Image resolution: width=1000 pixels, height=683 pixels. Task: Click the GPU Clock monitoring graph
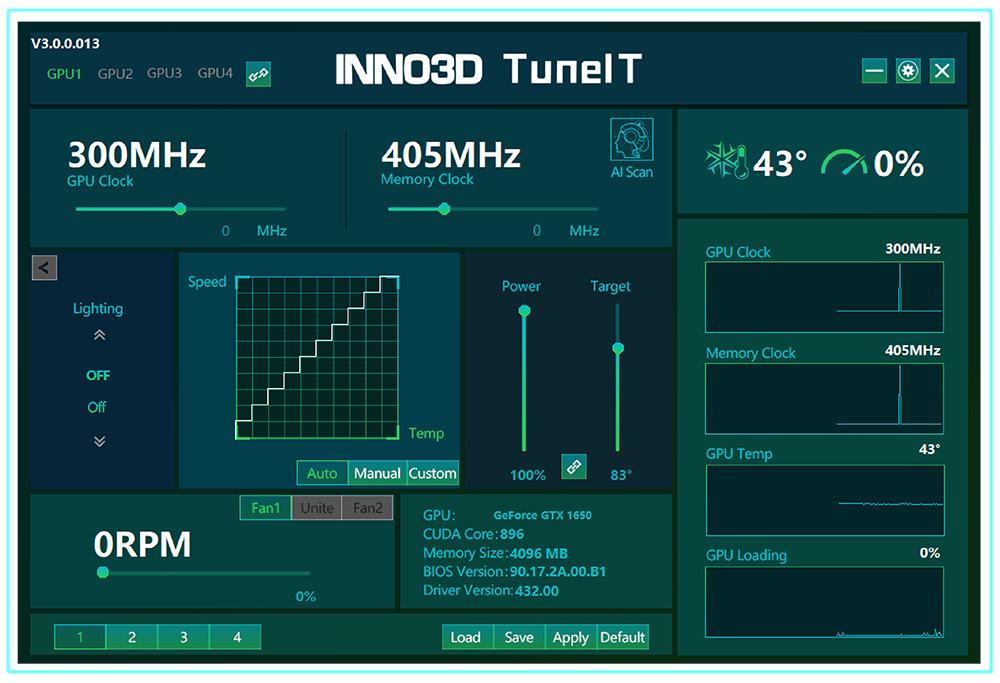(824, 297)
